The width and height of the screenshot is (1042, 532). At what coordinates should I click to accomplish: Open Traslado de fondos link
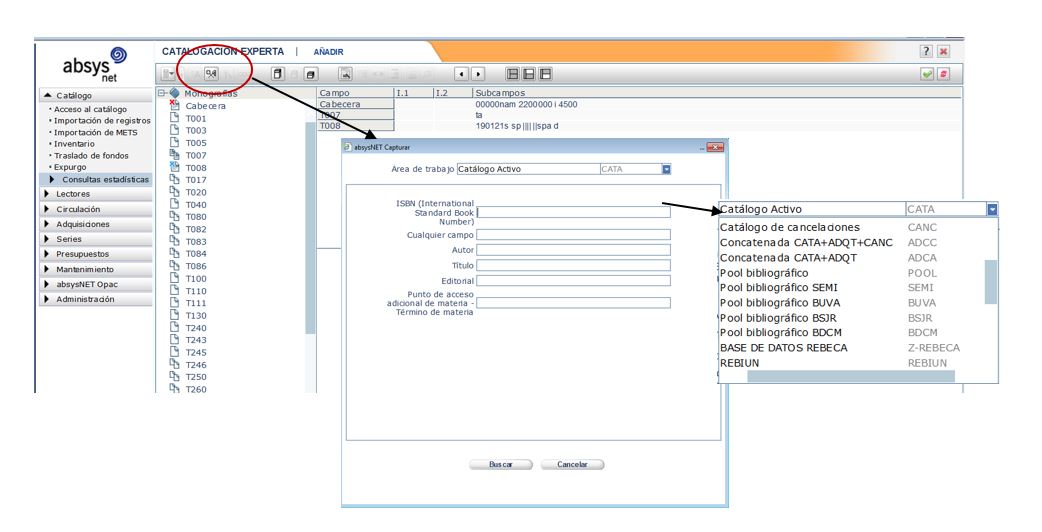pos(91,155)
